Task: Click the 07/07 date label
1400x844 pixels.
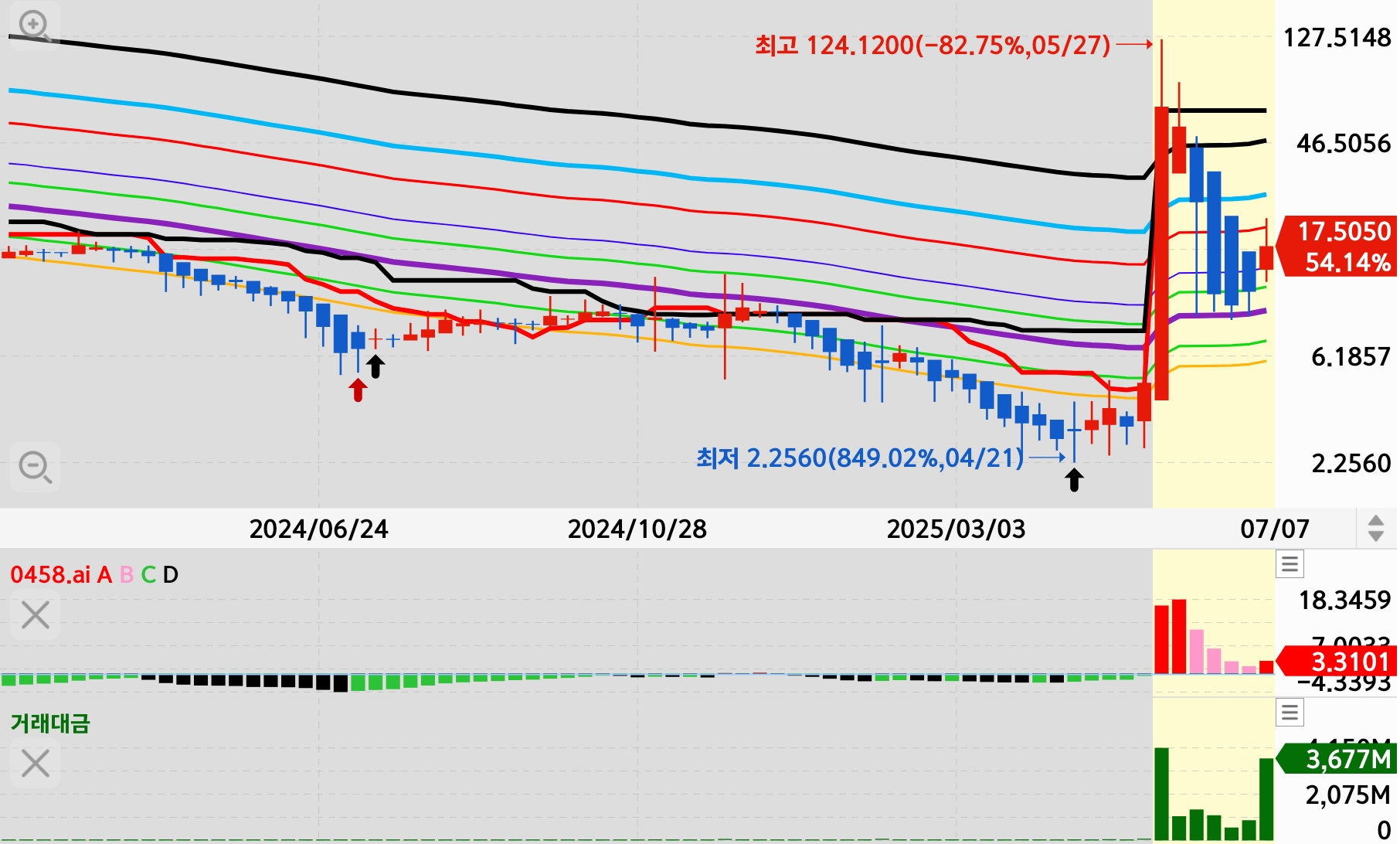Action: pyautogui.click(x=1275, y=529)
